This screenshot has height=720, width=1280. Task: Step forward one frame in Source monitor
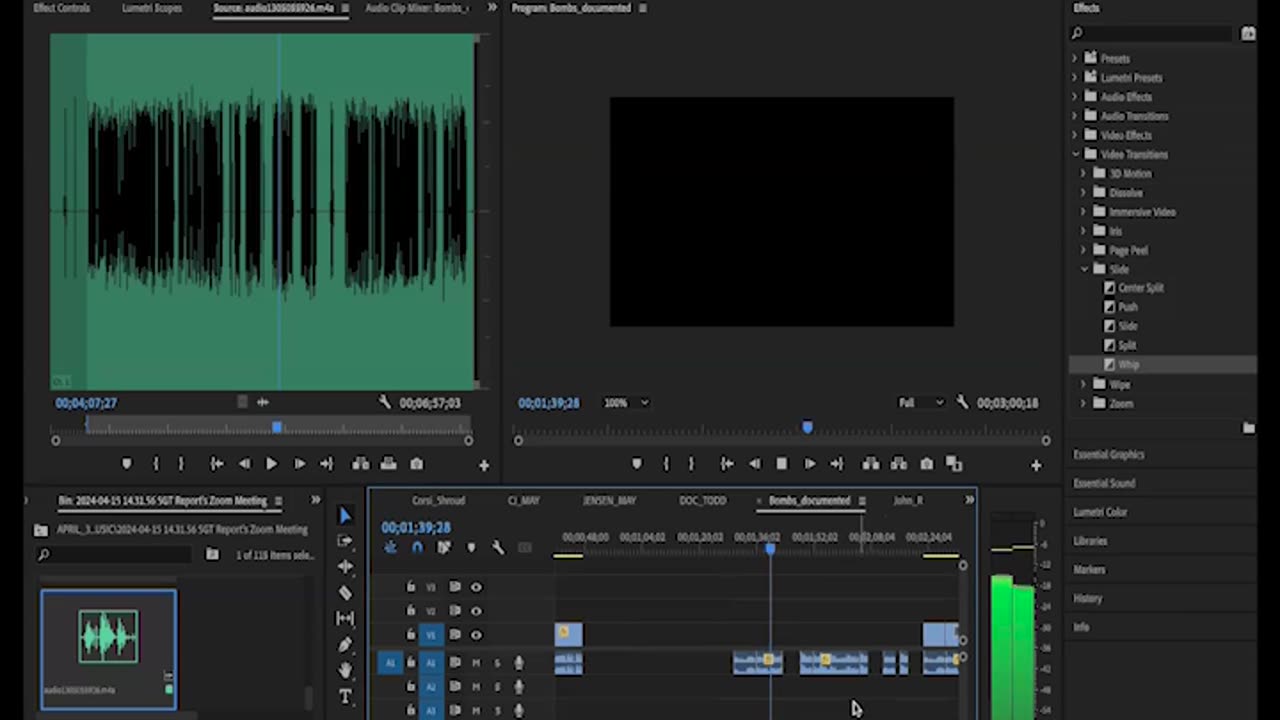pos(298,464)
